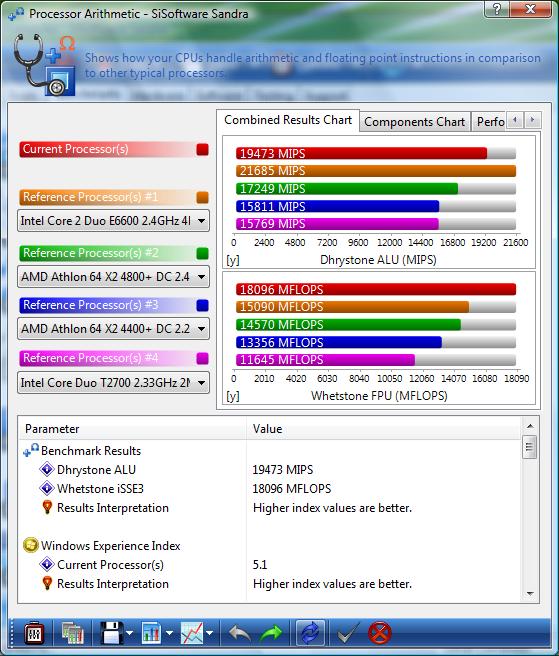The height and width of the screenshot is (656, 559).
Task: Click the Windows Experience Index yellow icon
Action: click(x=31, y=546)
